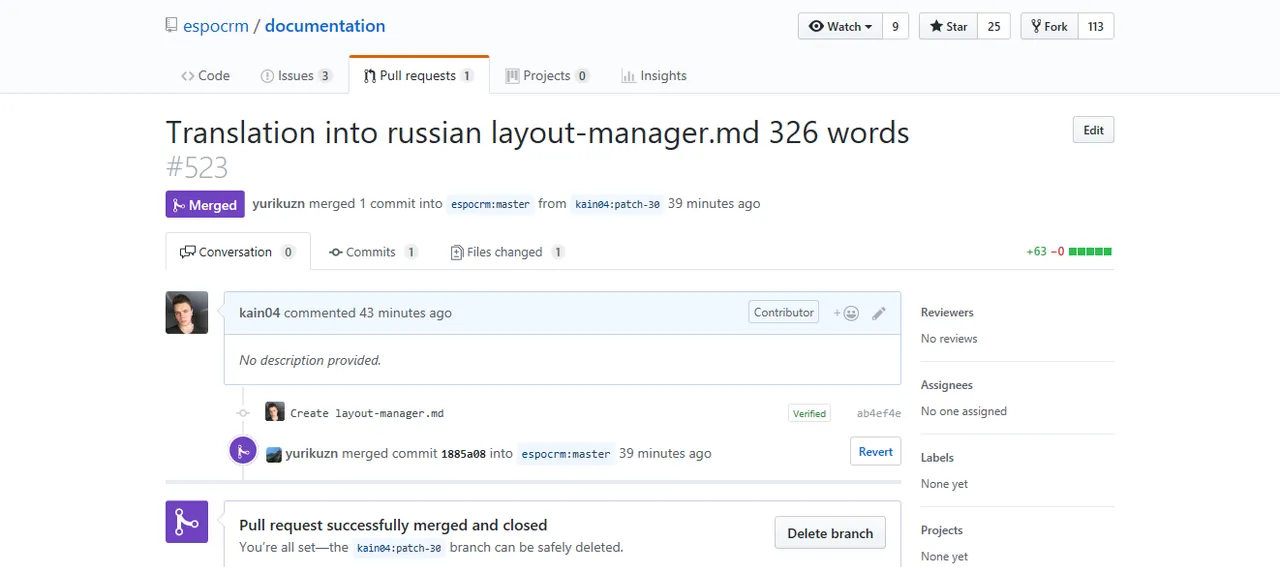Image resolution: width=1280 pixels, height=567 pixels.
Task: Star the repository
Action: (x=948, y=26)
